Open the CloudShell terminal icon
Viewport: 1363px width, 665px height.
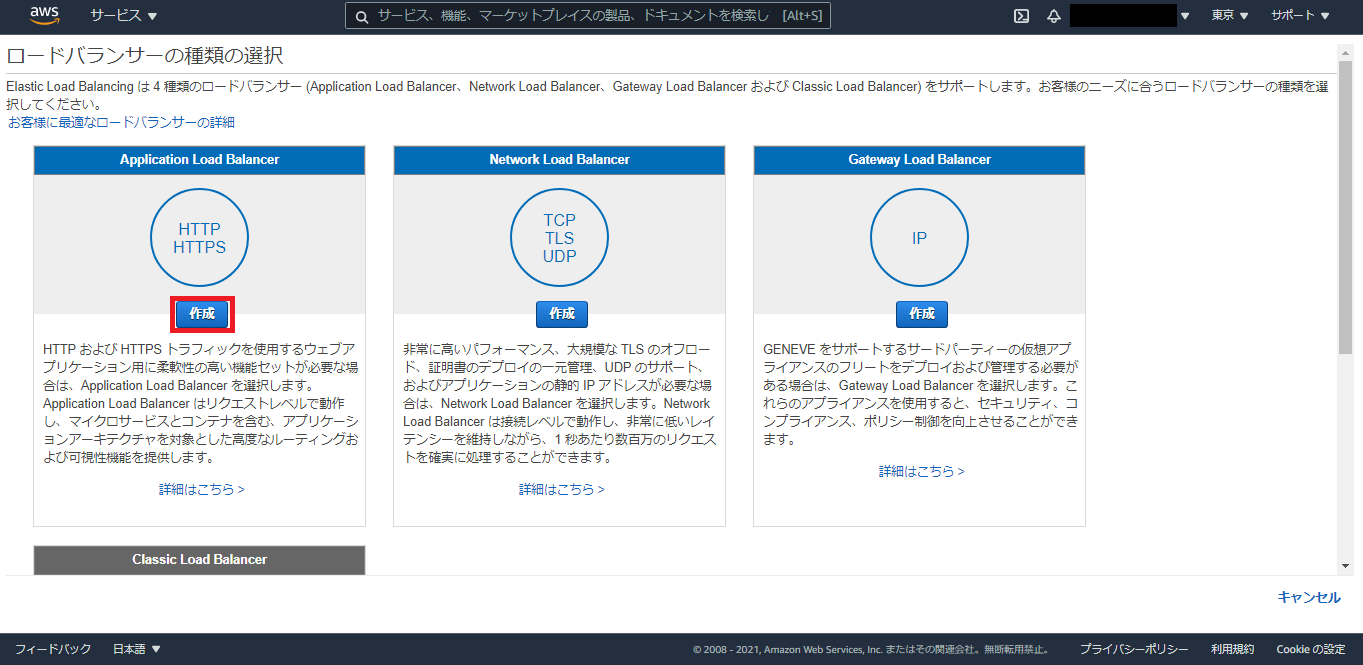tap(1021, 16)
